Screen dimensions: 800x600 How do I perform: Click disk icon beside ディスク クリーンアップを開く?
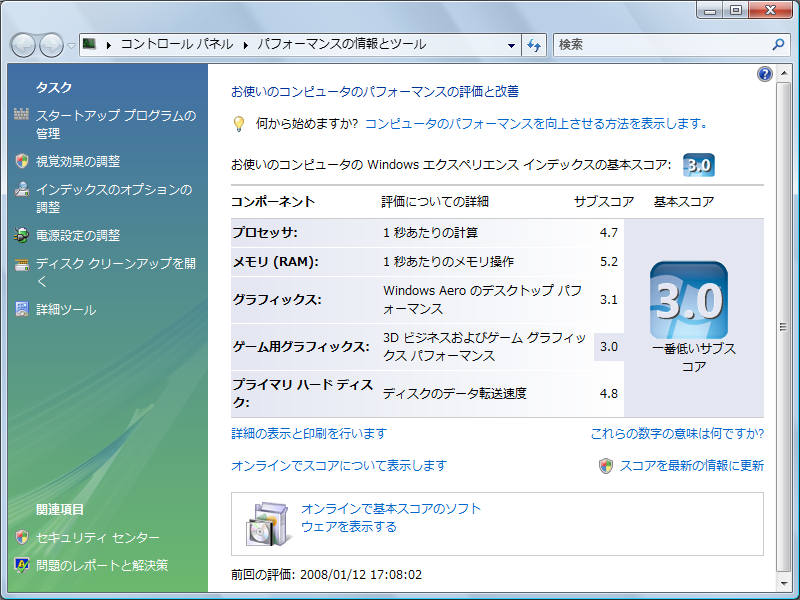coord(21,264)
